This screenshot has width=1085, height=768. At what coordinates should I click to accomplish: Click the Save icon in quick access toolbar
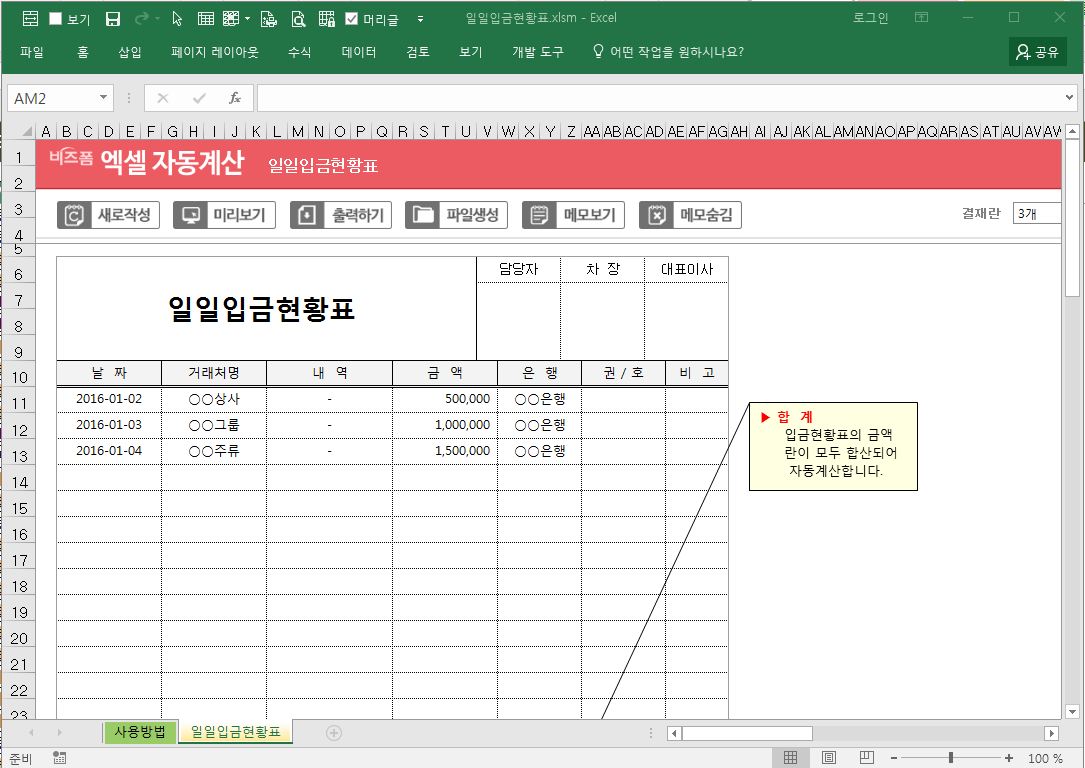point(113,18)
